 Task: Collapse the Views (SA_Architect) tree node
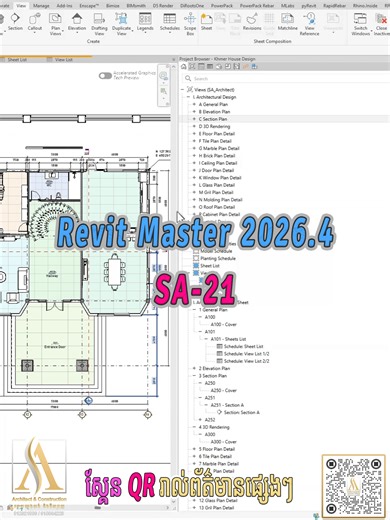tap(183, 89)
